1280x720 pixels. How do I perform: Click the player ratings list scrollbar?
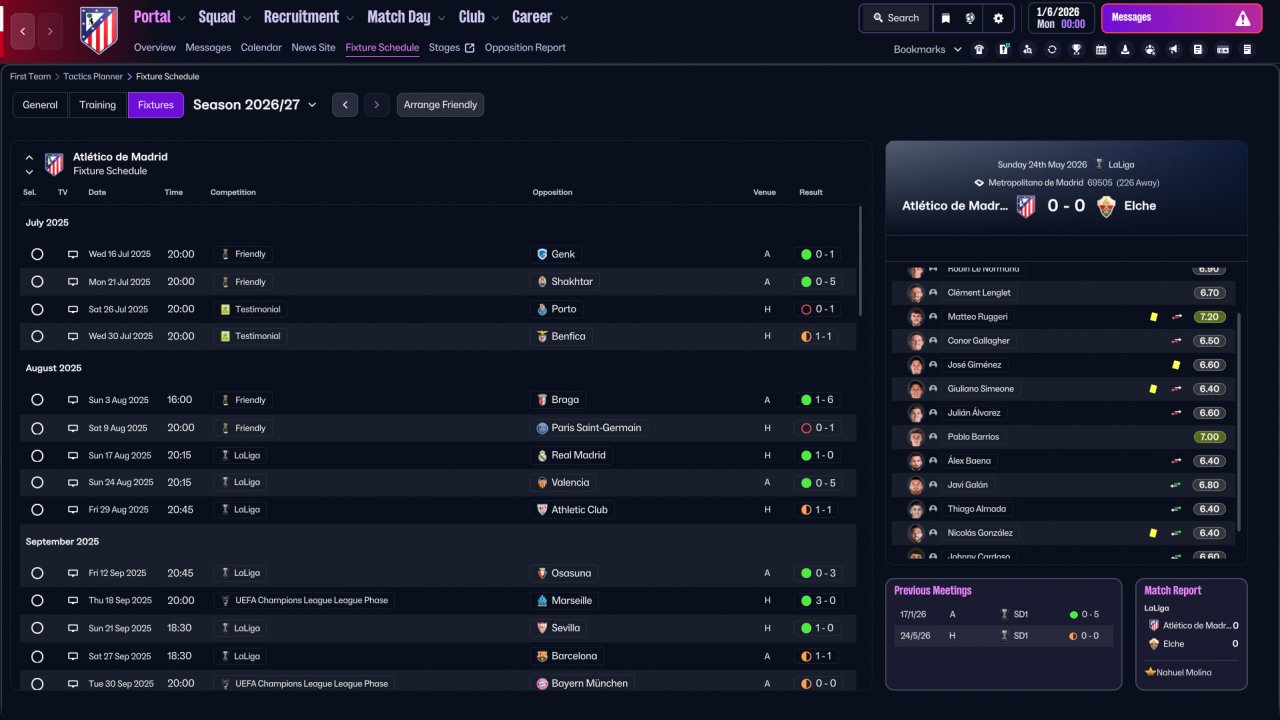(x=1240, y=420)
